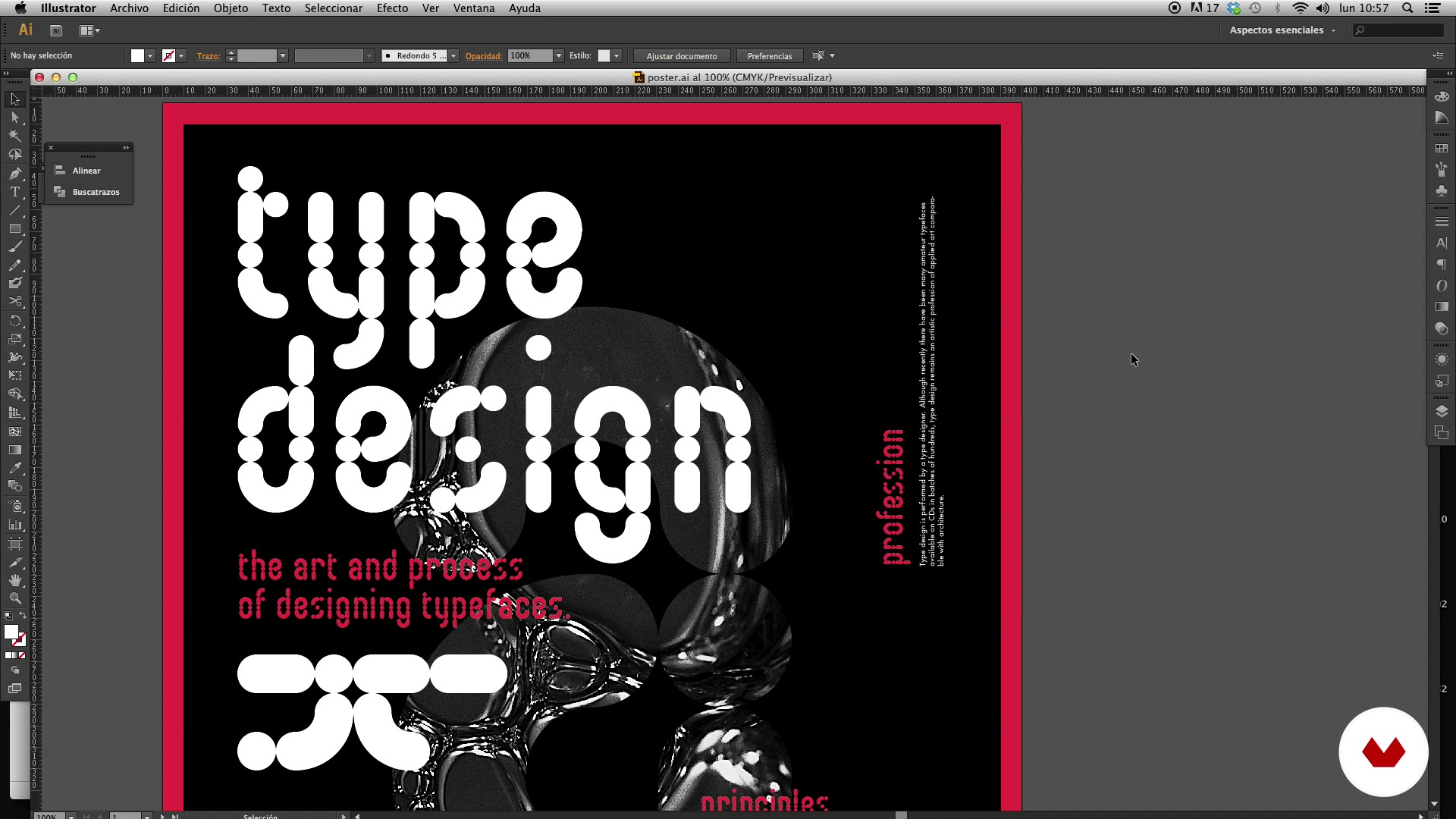The width and height of the screenshot is (1456, 819).
Task: Open the Objeto menu
Action: (231, 8)
